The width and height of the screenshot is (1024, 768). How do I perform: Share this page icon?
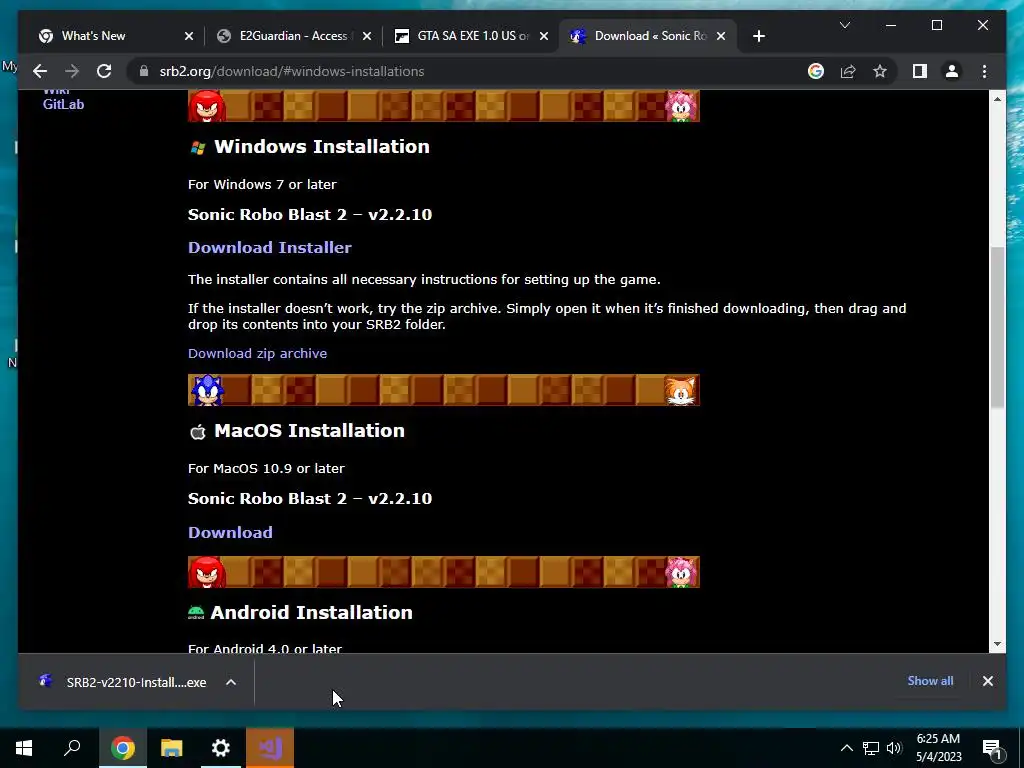(x=848, y=71)
